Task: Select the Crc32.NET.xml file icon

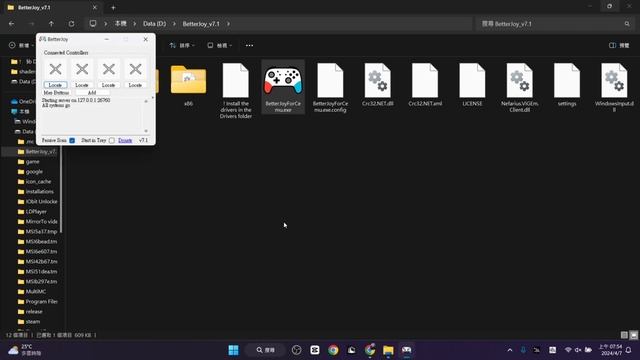Action: [x=425, y=80]
